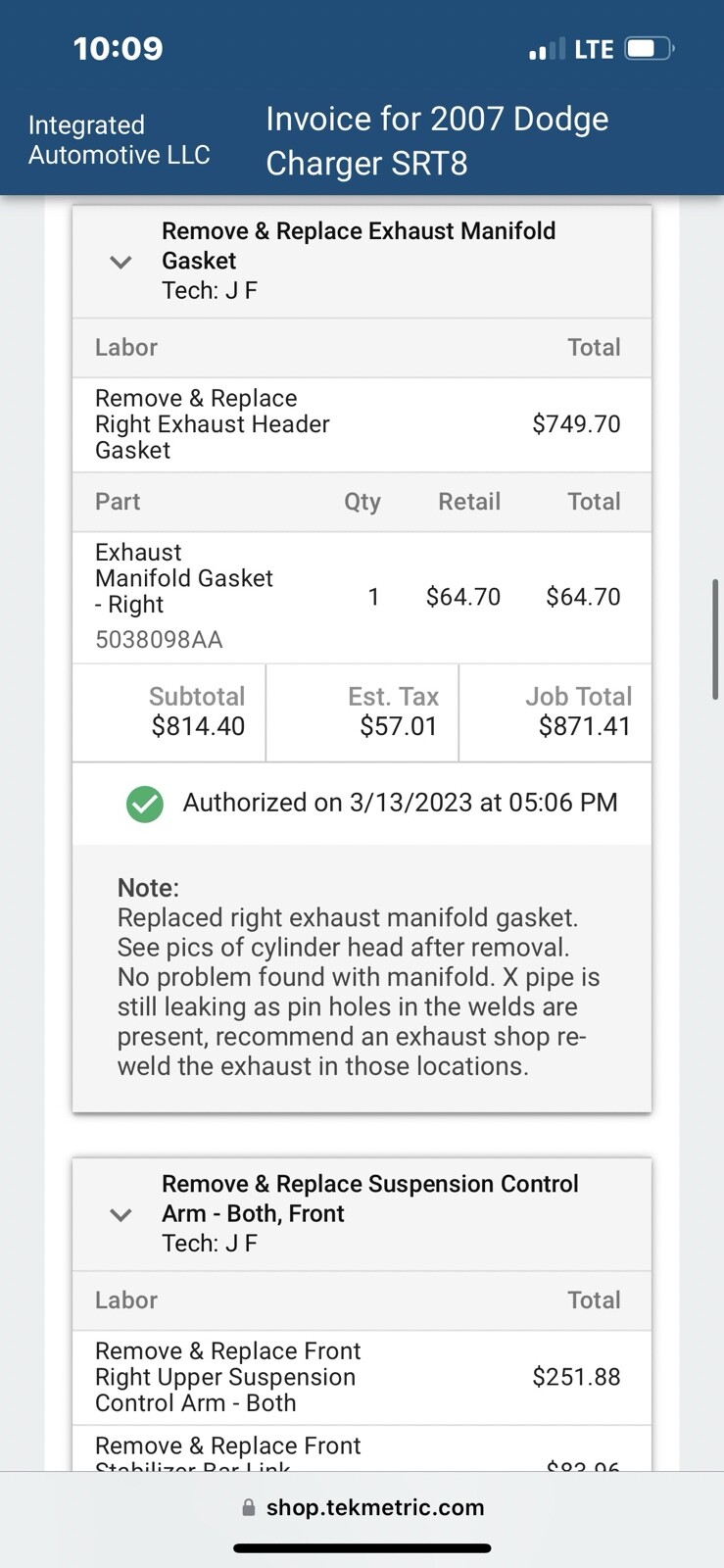Tap the Invoice for 2007 Dodge Charger title
This screenshot has width=724, height=1568.
click(437, 140)
